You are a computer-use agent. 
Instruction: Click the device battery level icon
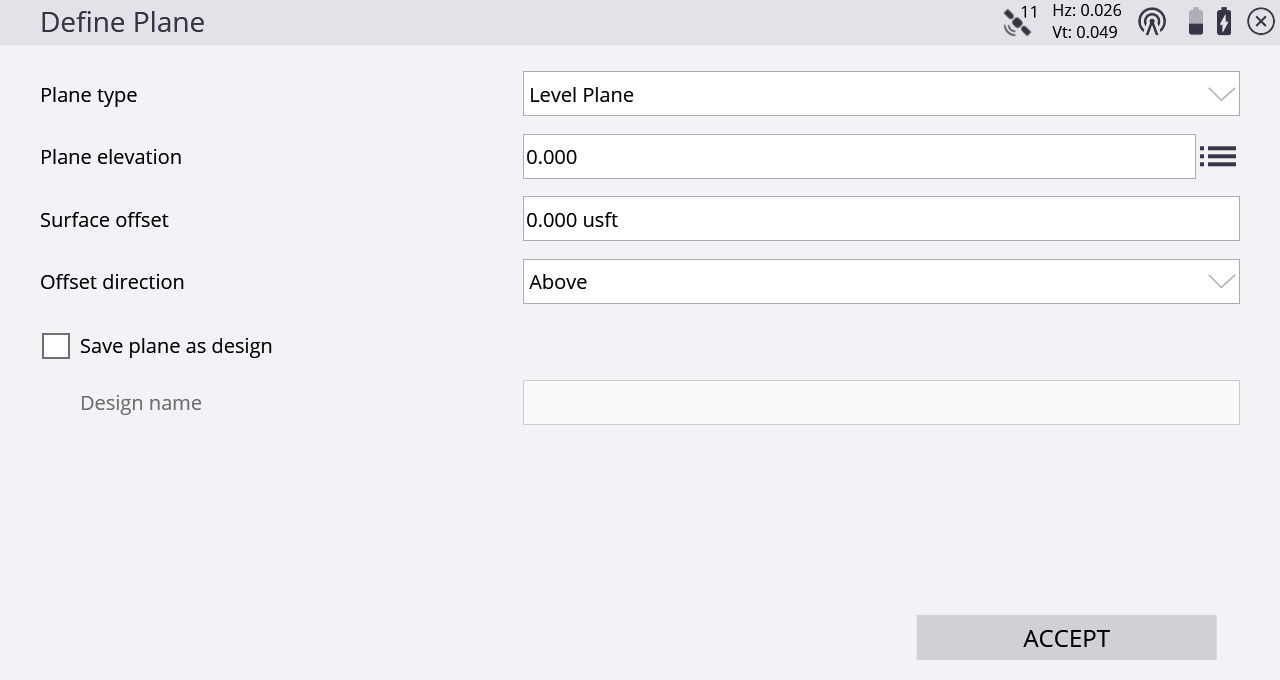[x=1195, y=21]
